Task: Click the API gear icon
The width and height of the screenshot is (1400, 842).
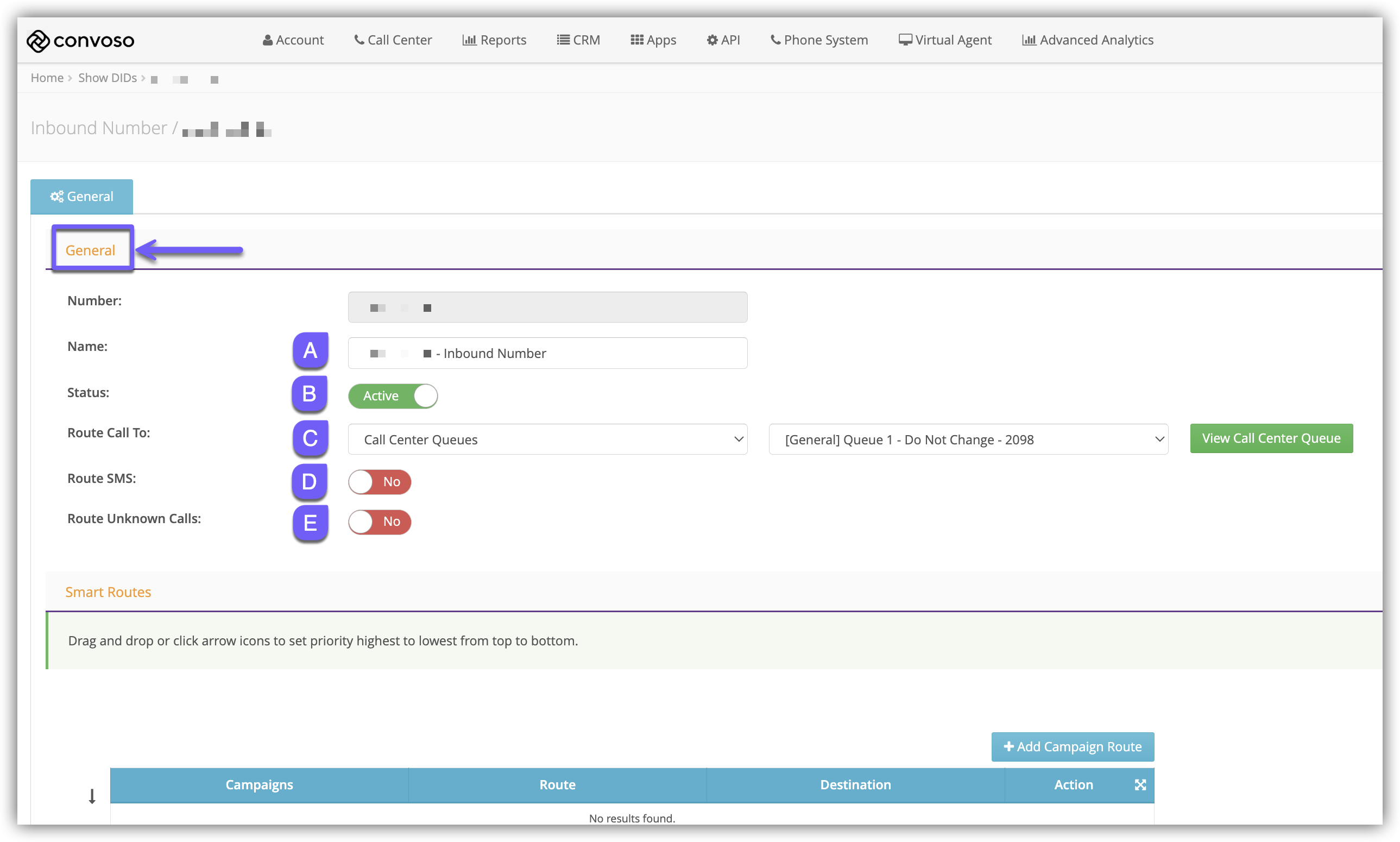Action: pyautogui.click(x=712, y=40)
